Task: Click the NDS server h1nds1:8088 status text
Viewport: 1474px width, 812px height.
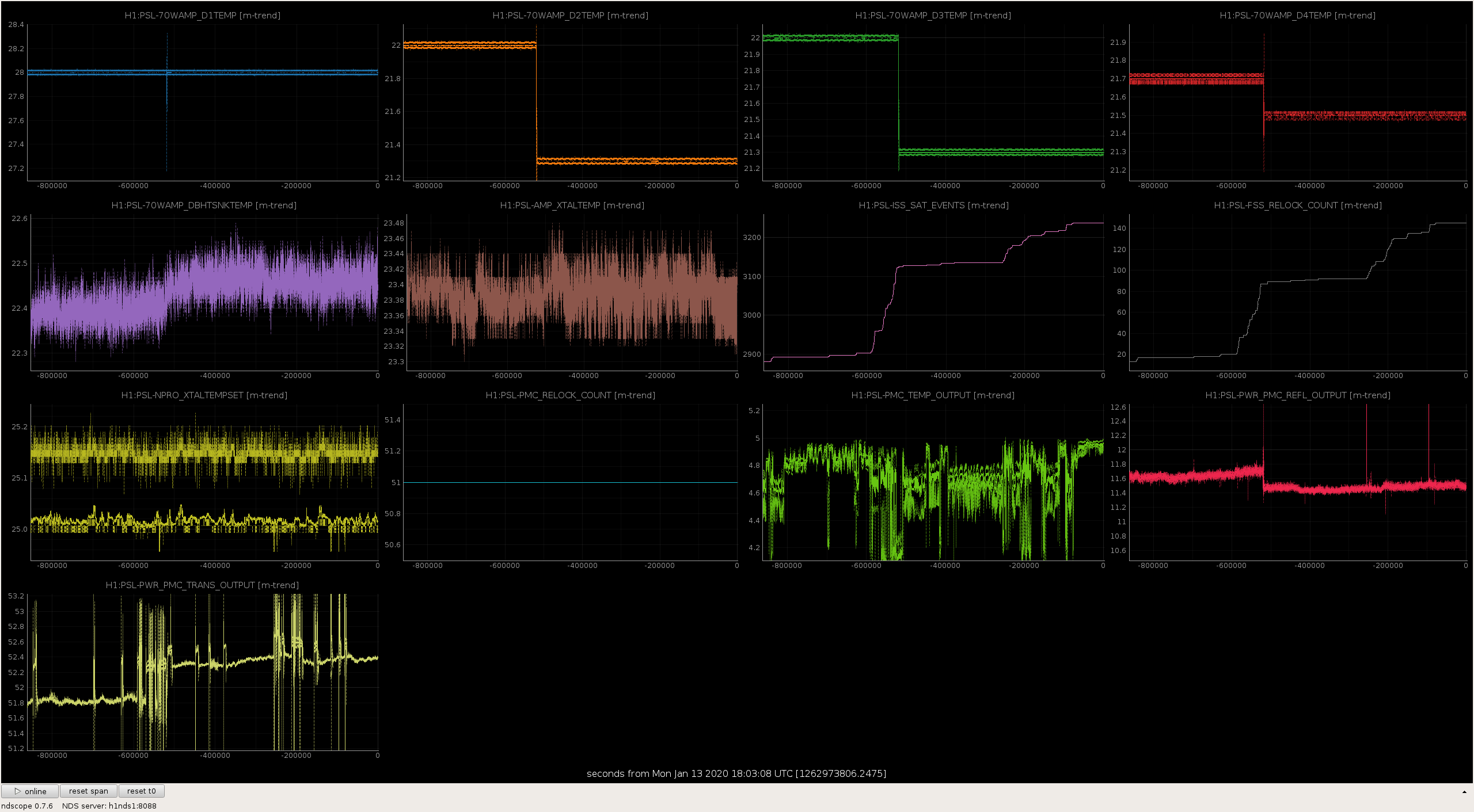Action: 109,806
